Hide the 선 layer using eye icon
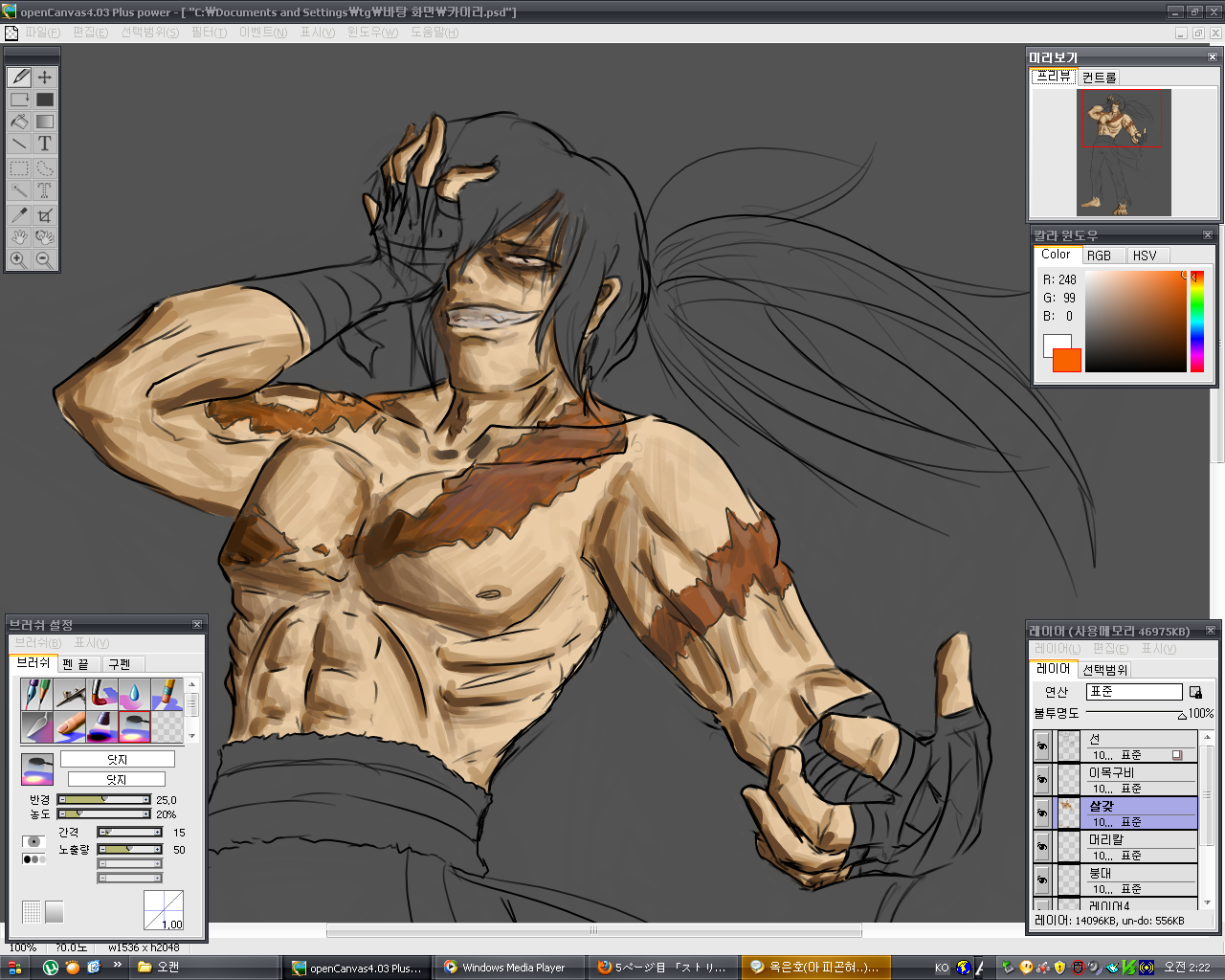The width and height of the screenshot is (1225, 980). 1042,746
